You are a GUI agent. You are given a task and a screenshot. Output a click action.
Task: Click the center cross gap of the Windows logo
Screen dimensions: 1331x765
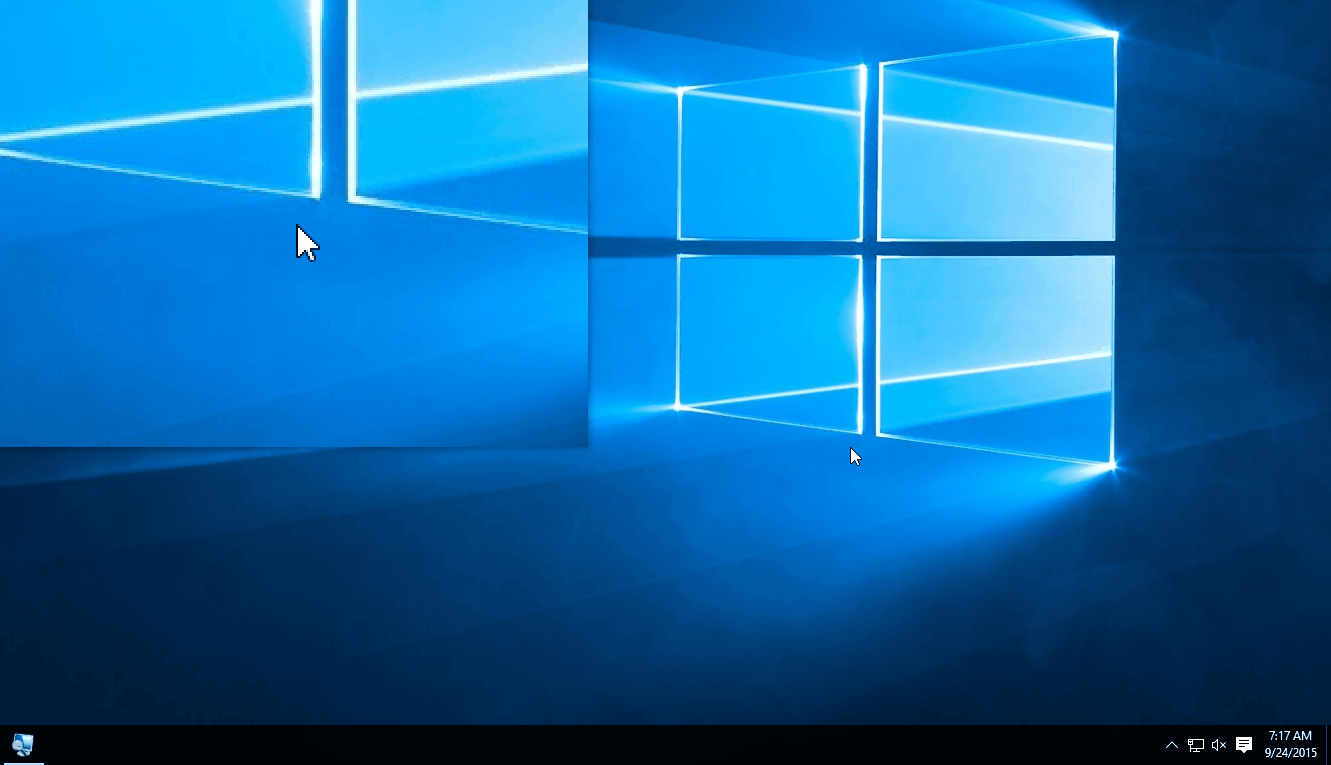tap(870, 248)
